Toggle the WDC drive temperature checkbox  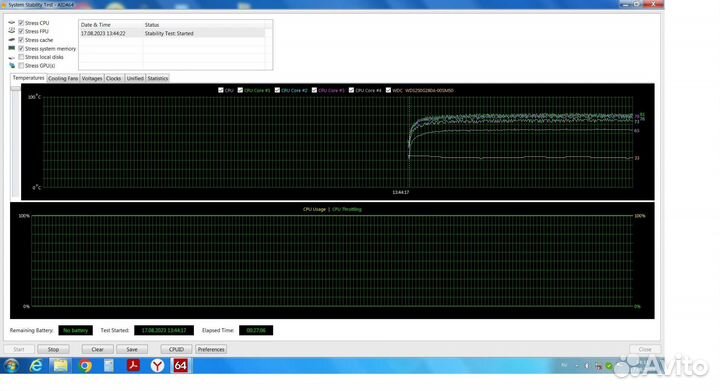point(388,90)
